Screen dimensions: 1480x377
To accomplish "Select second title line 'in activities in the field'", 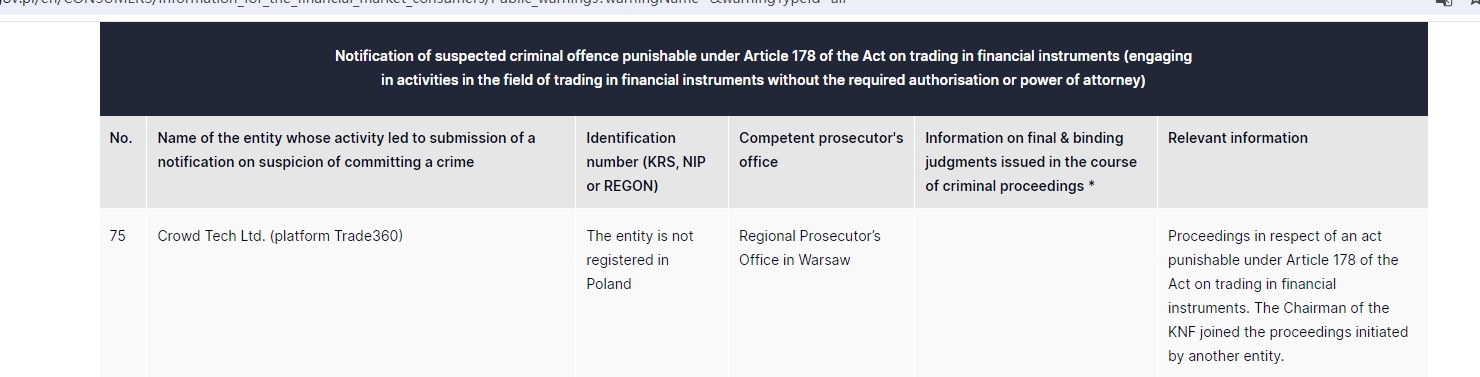I will pos(763,80).
